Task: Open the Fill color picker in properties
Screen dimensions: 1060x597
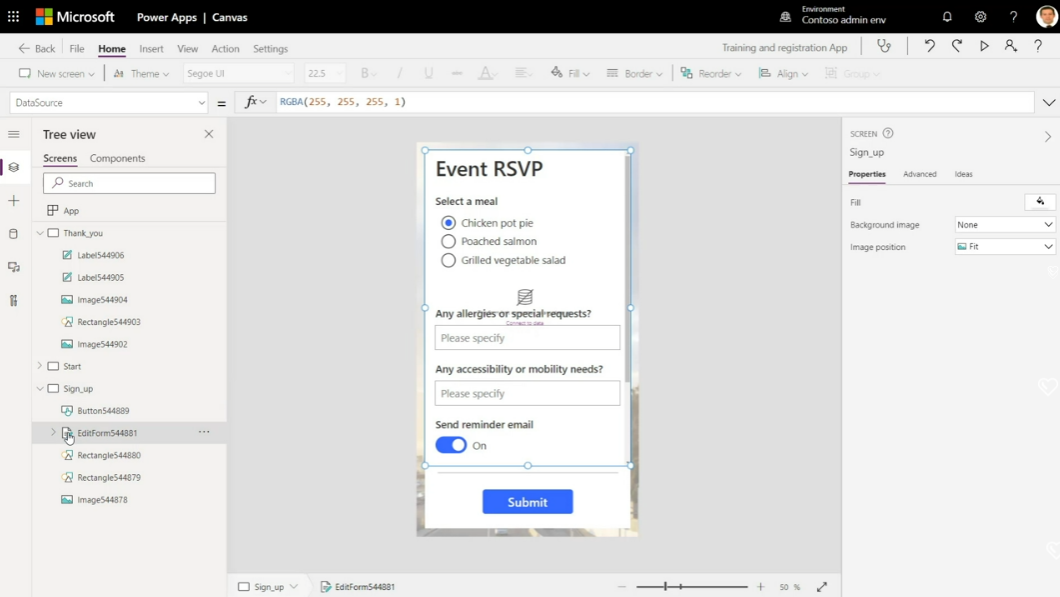Action: [1040, 201]
